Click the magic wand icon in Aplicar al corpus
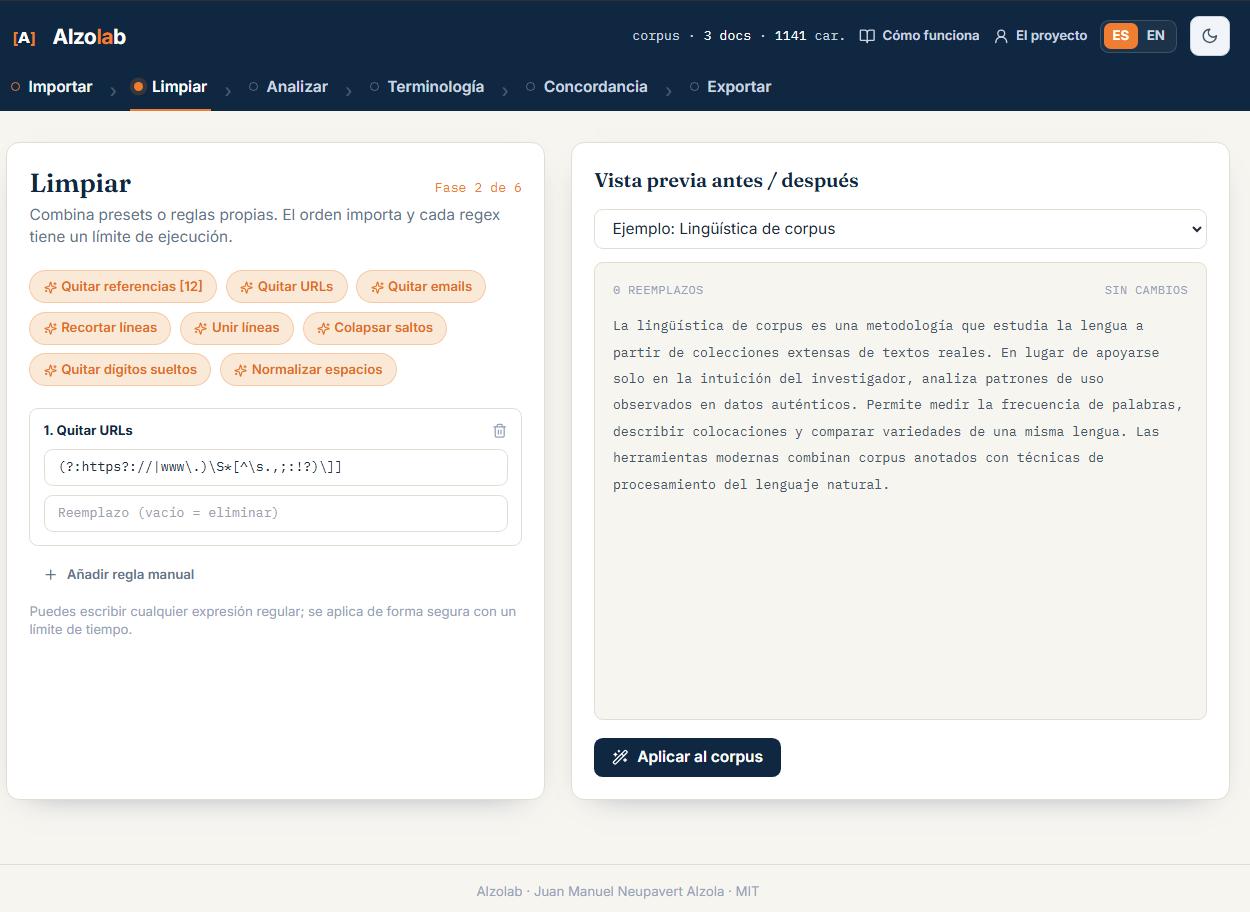The width and height of the screenshot is (1250, 912). [620, 757]
